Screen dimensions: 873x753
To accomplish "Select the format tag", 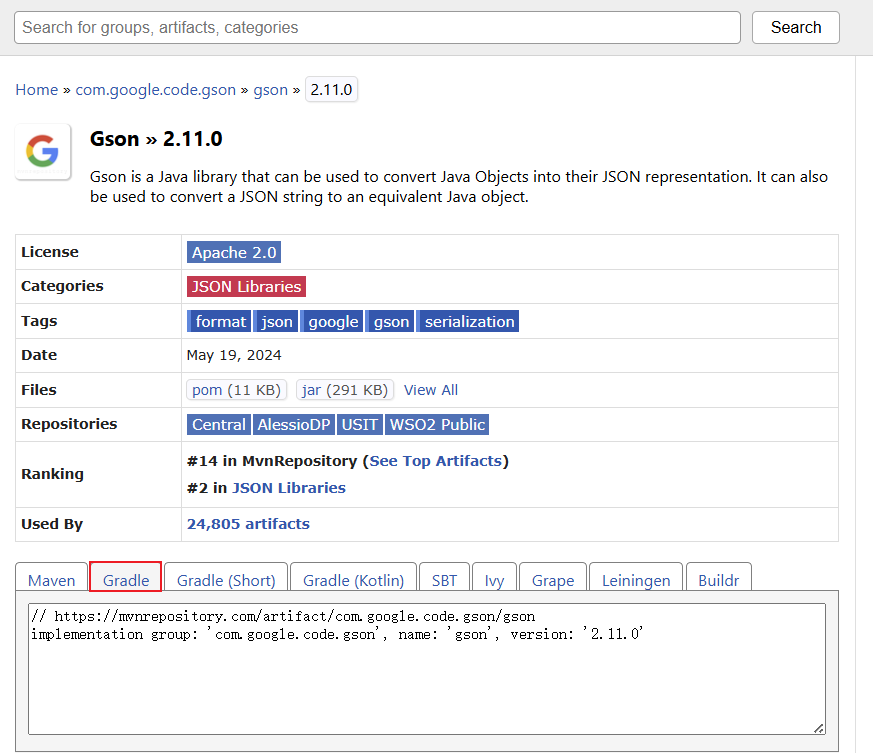I will click(x=219, y=321).
